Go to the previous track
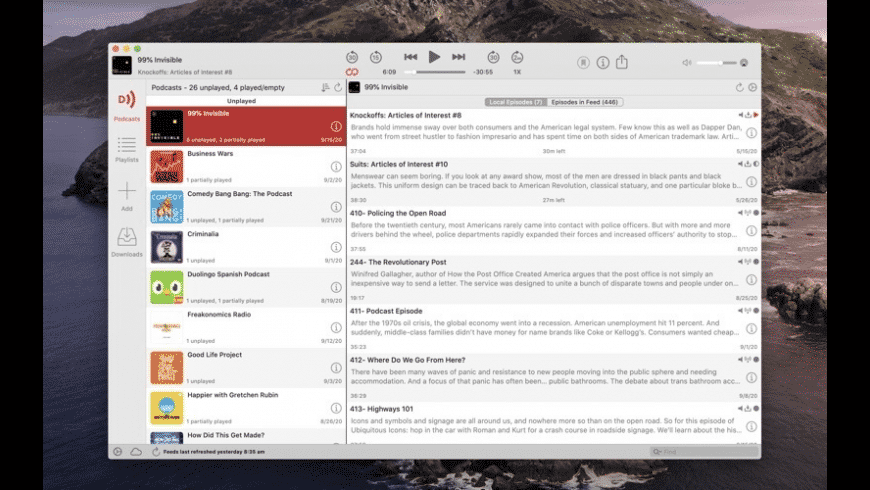The width and height of the screenshot is (870, 490). pos(411,57)
